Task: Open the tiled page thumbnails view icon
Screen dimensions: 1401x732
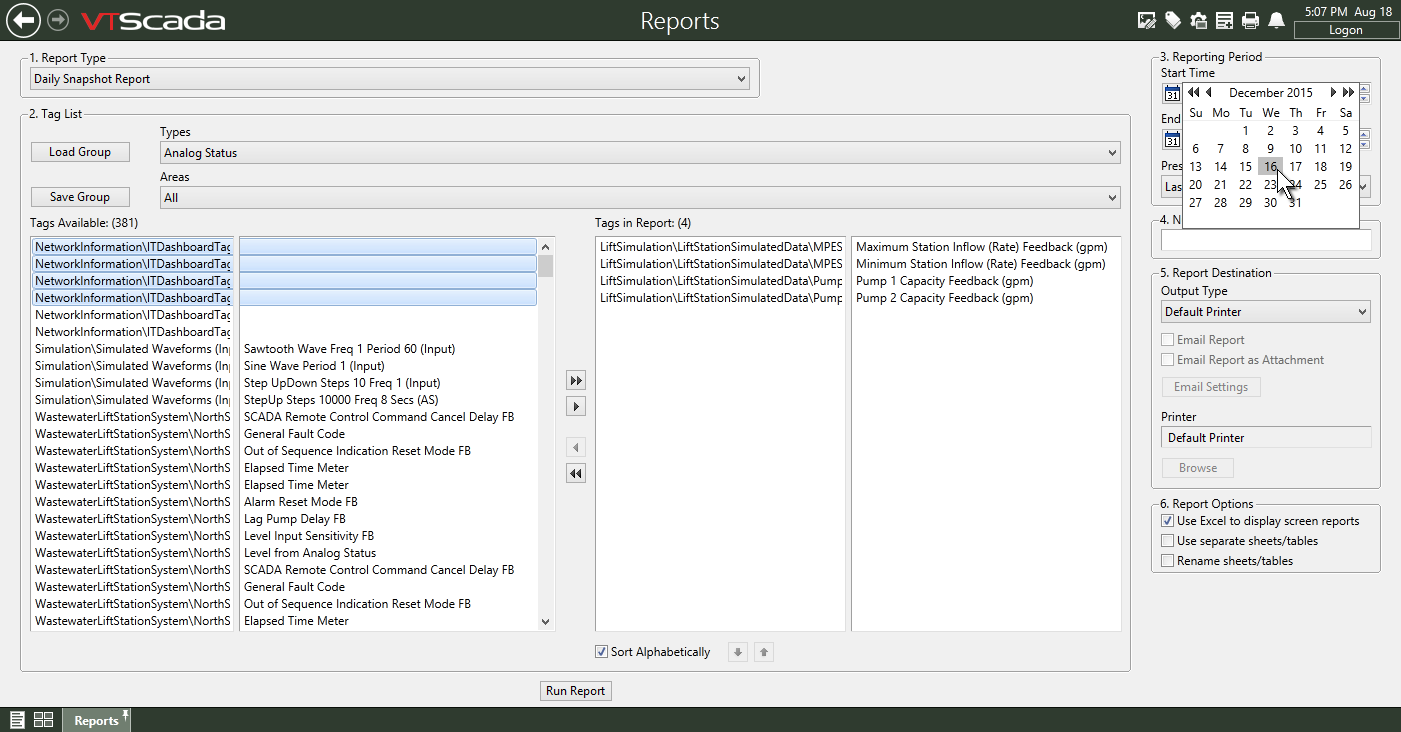Action: tap(43, 720)
